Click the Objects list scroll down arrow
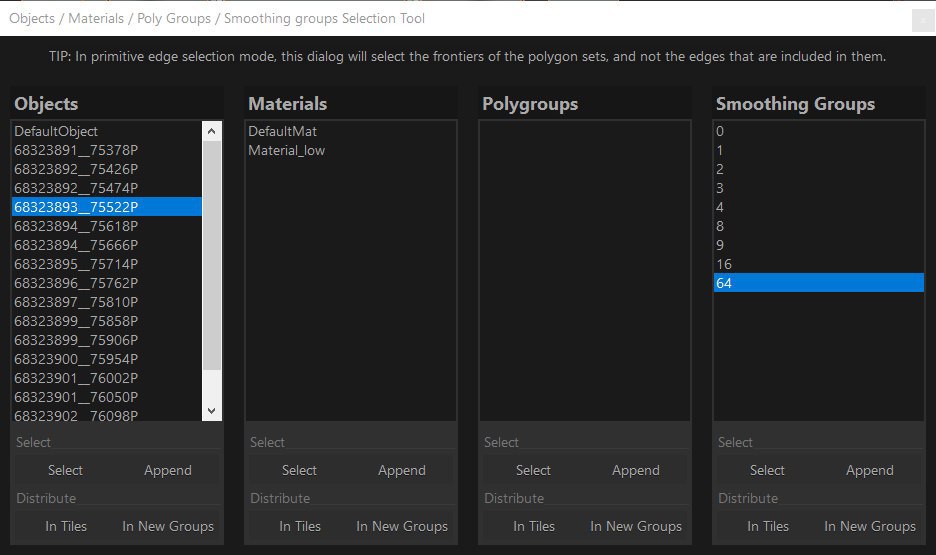Image resolution: width=936 pixels, height=555 pixels. (x=212, y=411)
